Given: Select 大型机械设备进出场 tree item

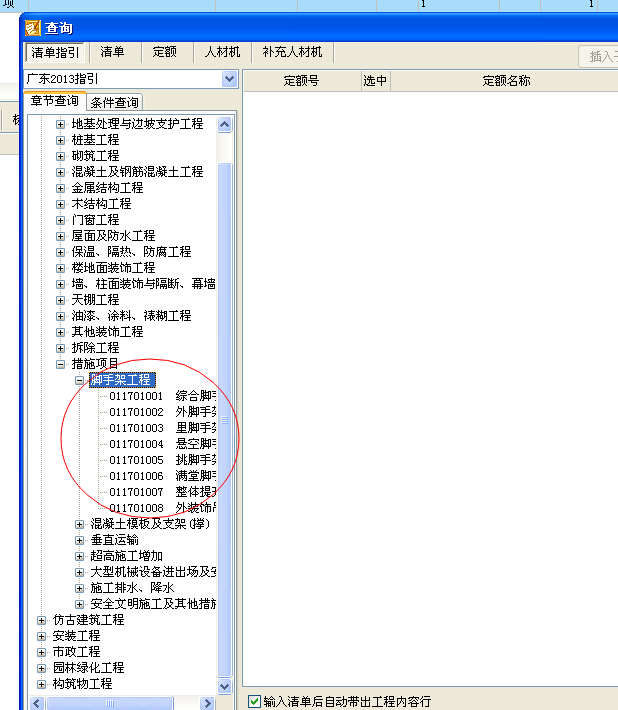Looking at the screenshot, I should [153, 572].
